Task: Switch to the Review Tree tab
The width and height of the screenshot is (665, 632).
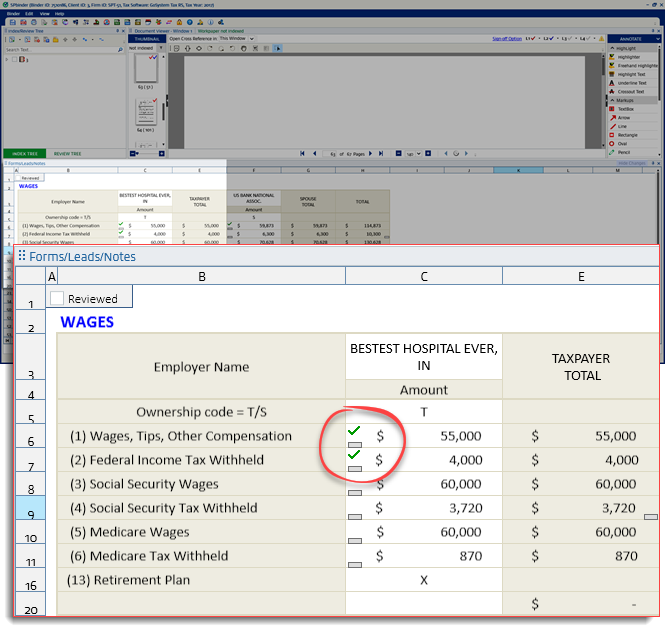Action: click(x=68, y=154)
